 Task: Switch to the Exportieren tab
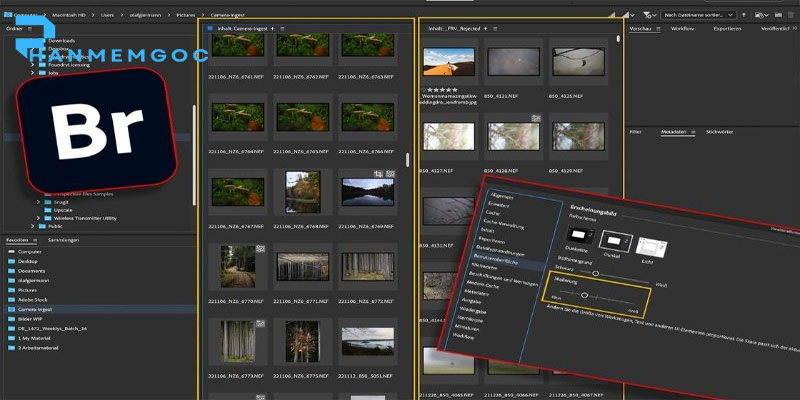pos(727,29)
